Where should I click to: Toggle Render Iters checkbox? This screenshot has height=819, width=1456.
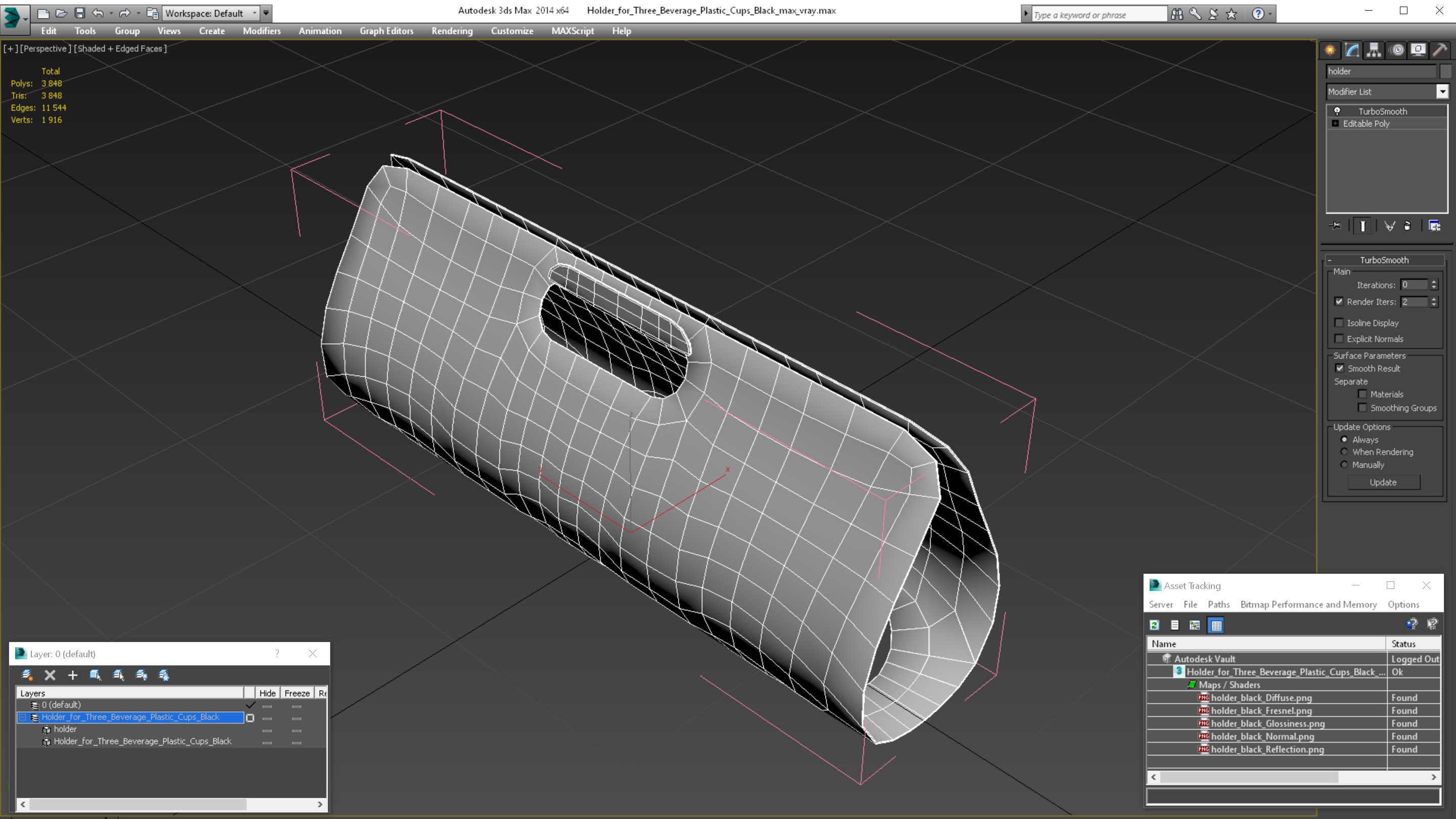[x=1339, y=302]
